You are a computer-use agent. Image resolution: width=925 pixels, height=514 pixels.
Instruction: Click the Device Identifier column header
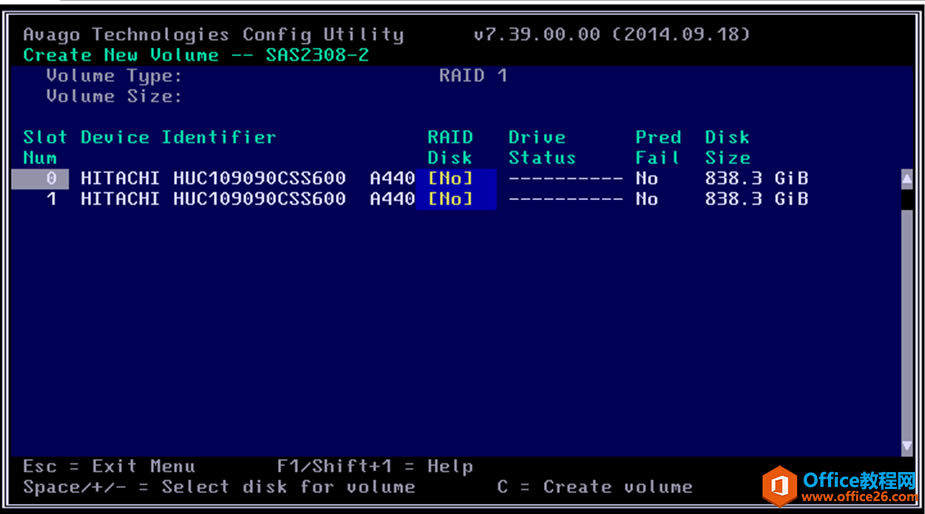[178, 137]
